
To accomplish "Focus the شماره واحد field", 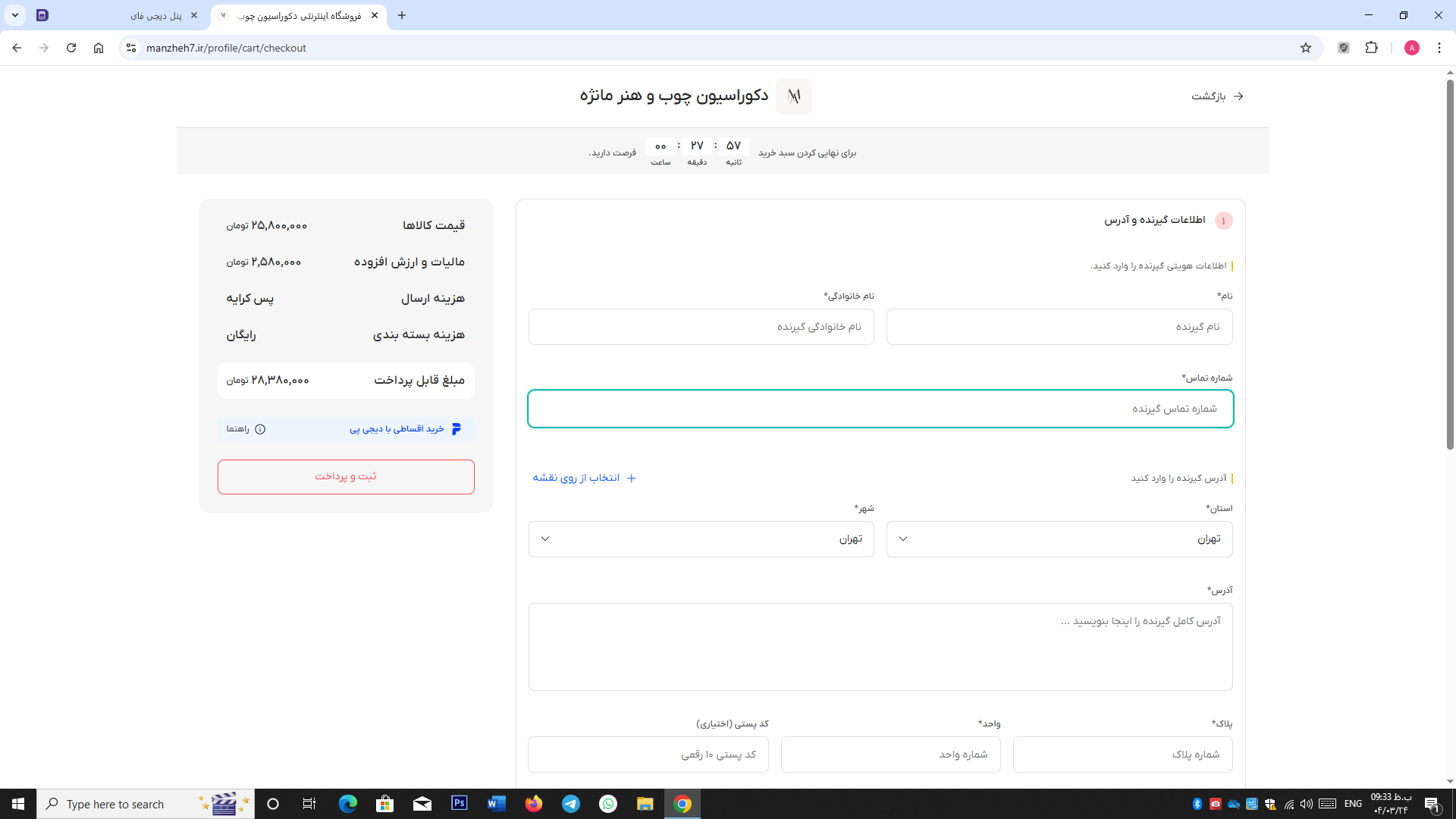I will pyautogui.click(x=891, y=755).
